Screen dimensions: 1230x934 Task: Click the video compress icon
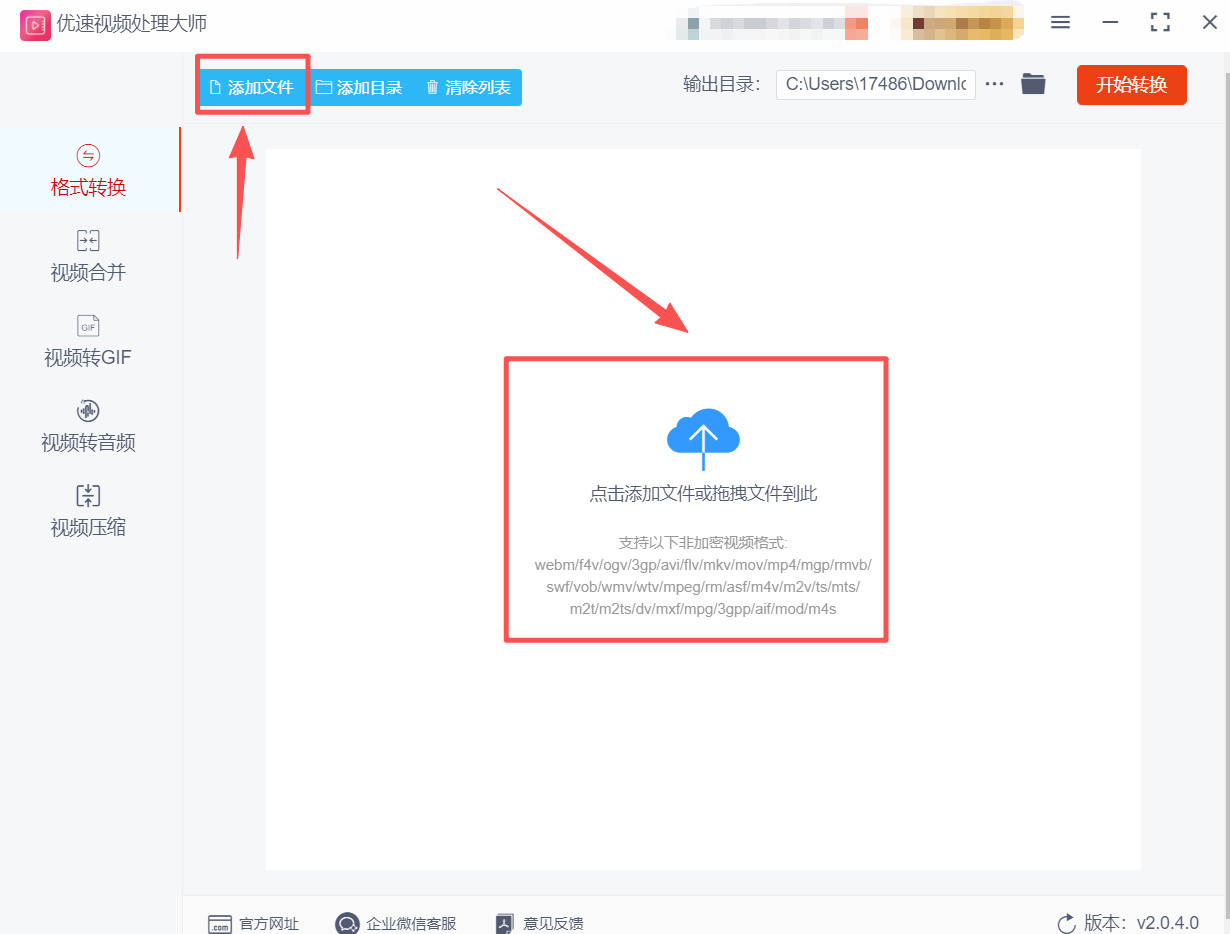[x=88, y=496]
